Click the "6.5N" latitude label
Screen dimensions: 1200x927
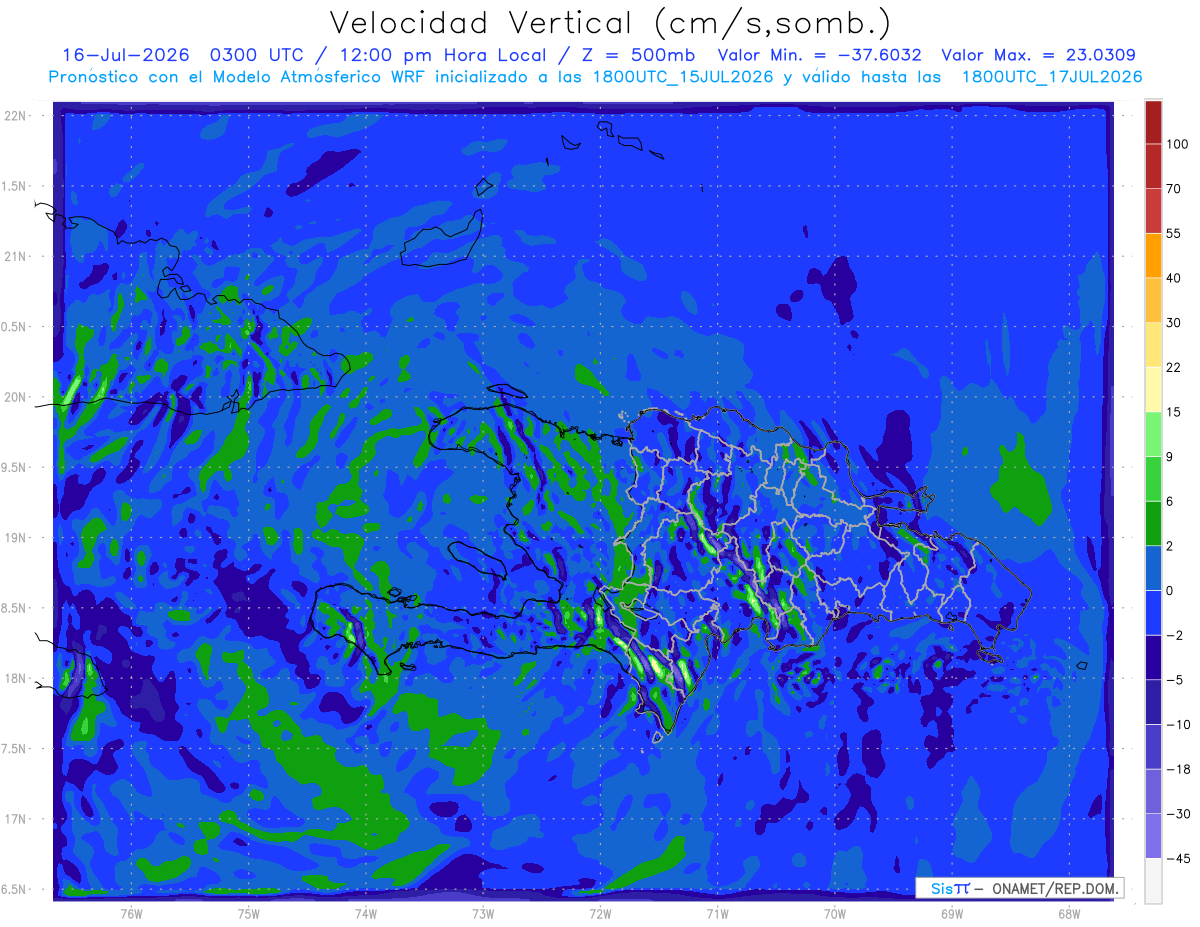(x=15, y=889)
